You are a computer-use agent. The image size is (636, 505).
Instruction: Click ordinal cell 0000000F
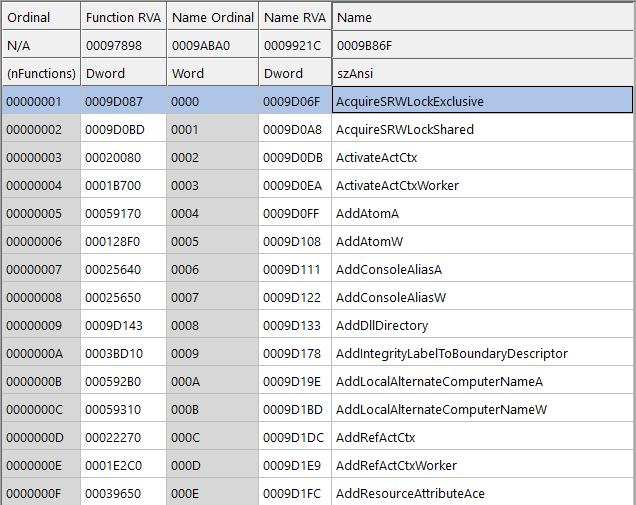41,492
